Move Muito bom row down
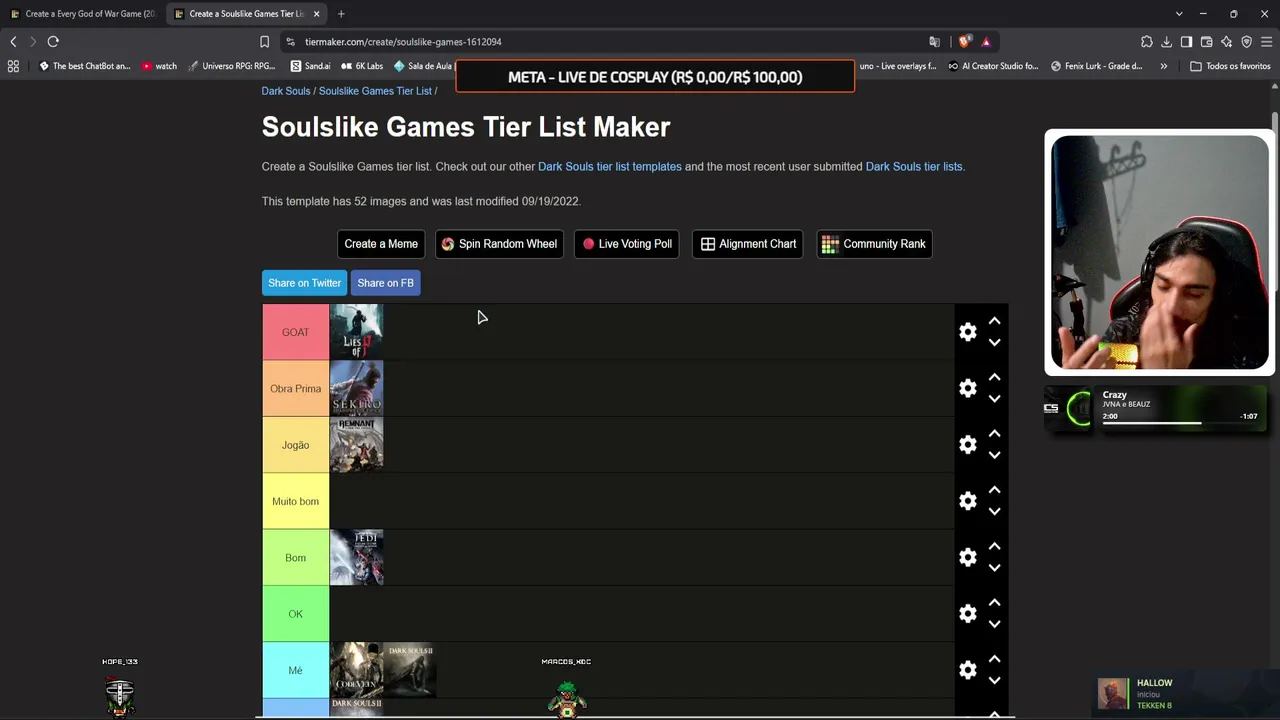Screen dimensions: 1280x720 tap(994, 511)
